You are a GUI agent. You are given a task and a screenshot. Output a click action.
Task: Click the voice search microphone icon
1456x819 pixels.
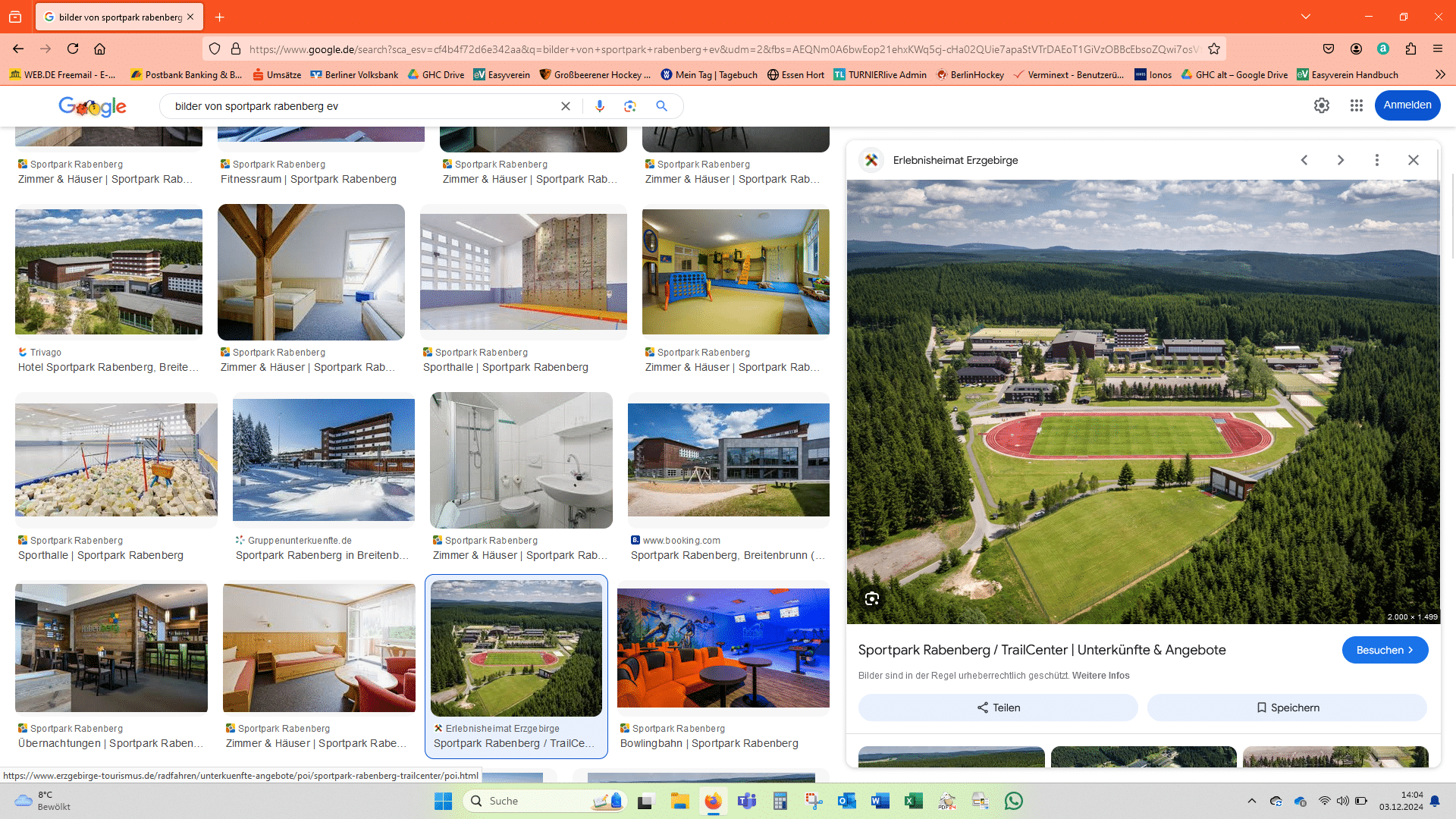599,106
